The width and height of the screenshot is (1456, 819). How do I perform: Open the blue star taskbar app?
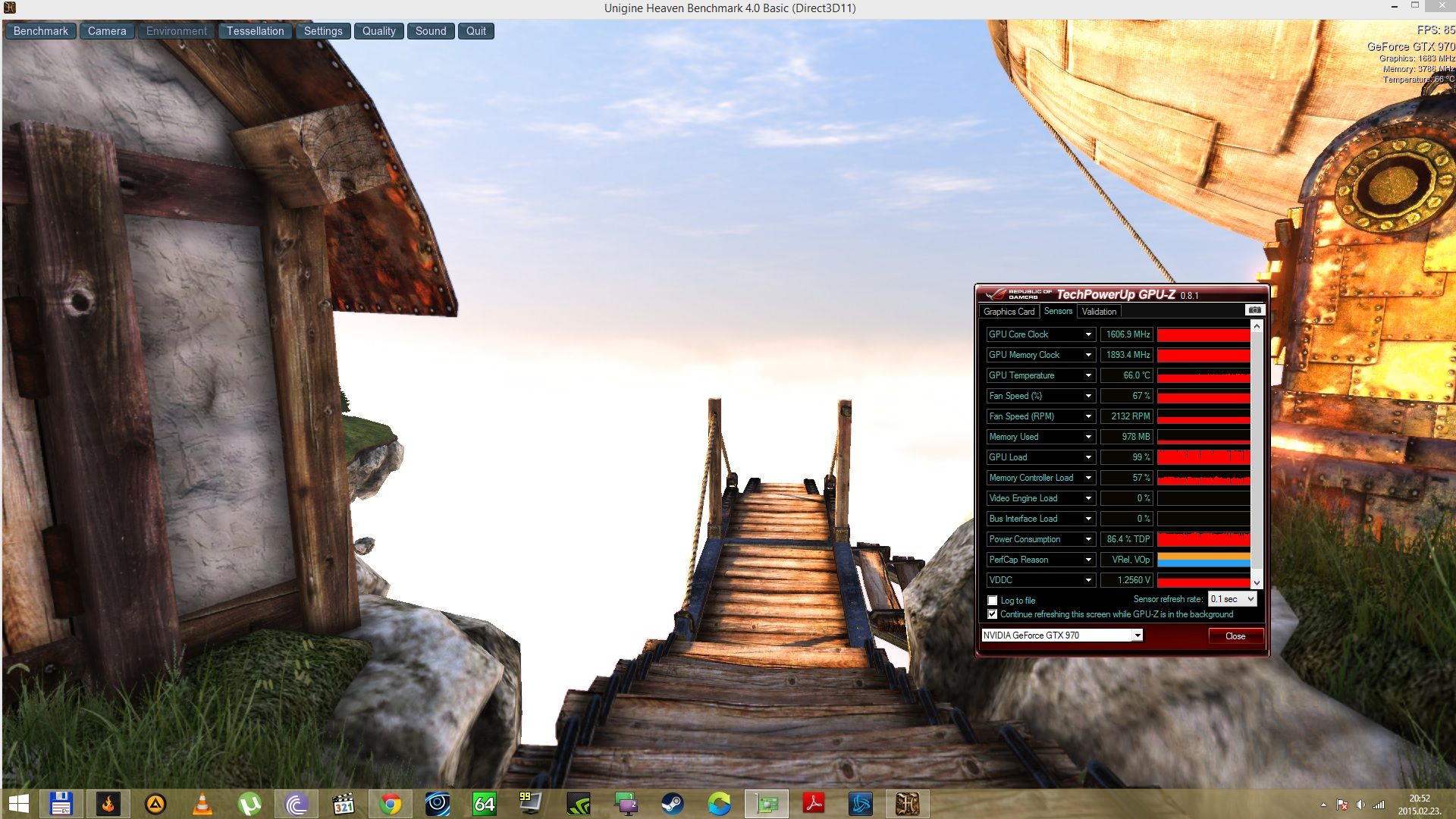tap(861, 804)
